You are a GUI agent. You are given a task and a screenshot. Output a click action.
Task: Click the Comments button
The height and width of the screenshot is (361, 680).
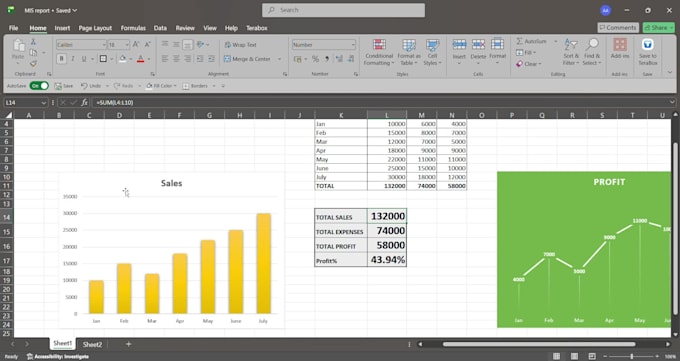618,27
